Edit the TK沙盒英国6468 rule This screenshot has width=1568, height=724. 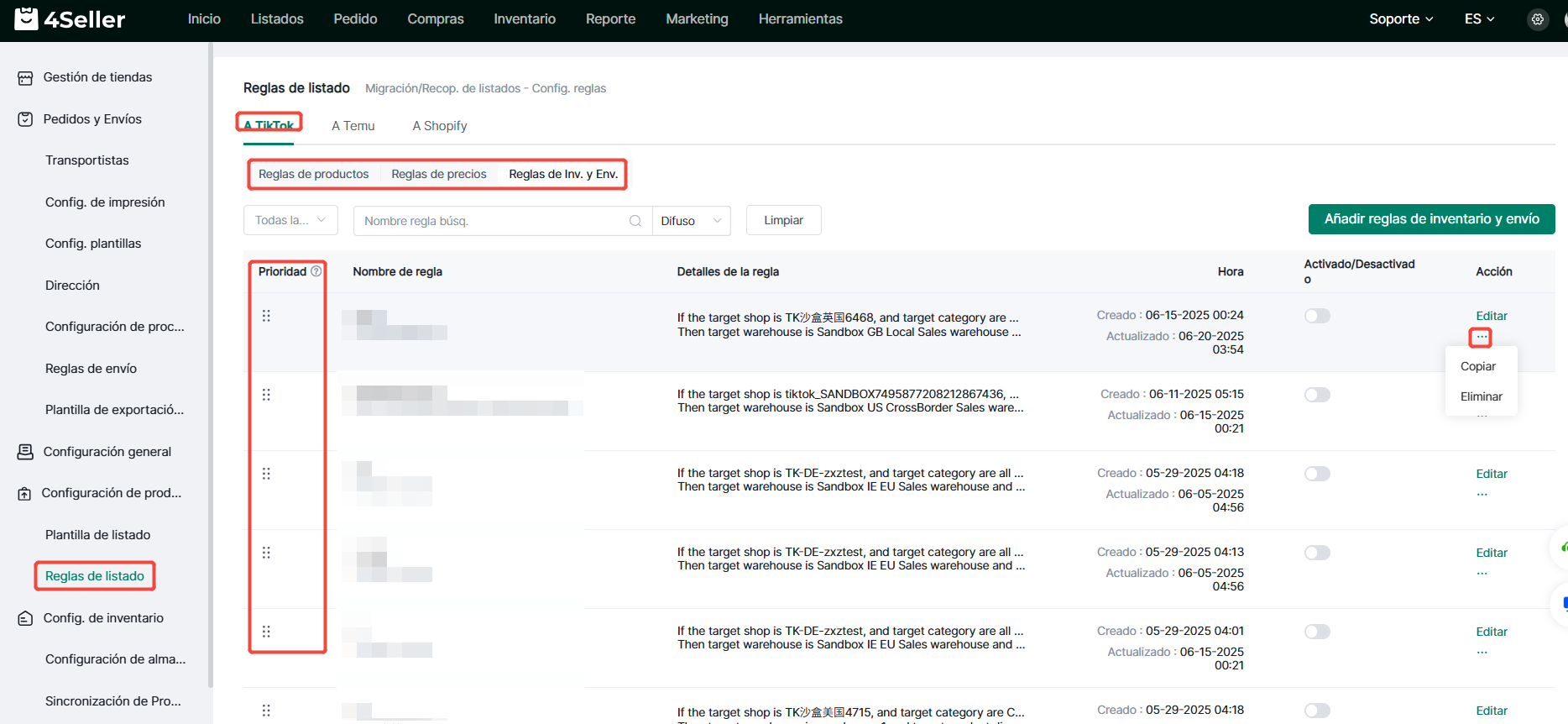(x=1492, y=316)
